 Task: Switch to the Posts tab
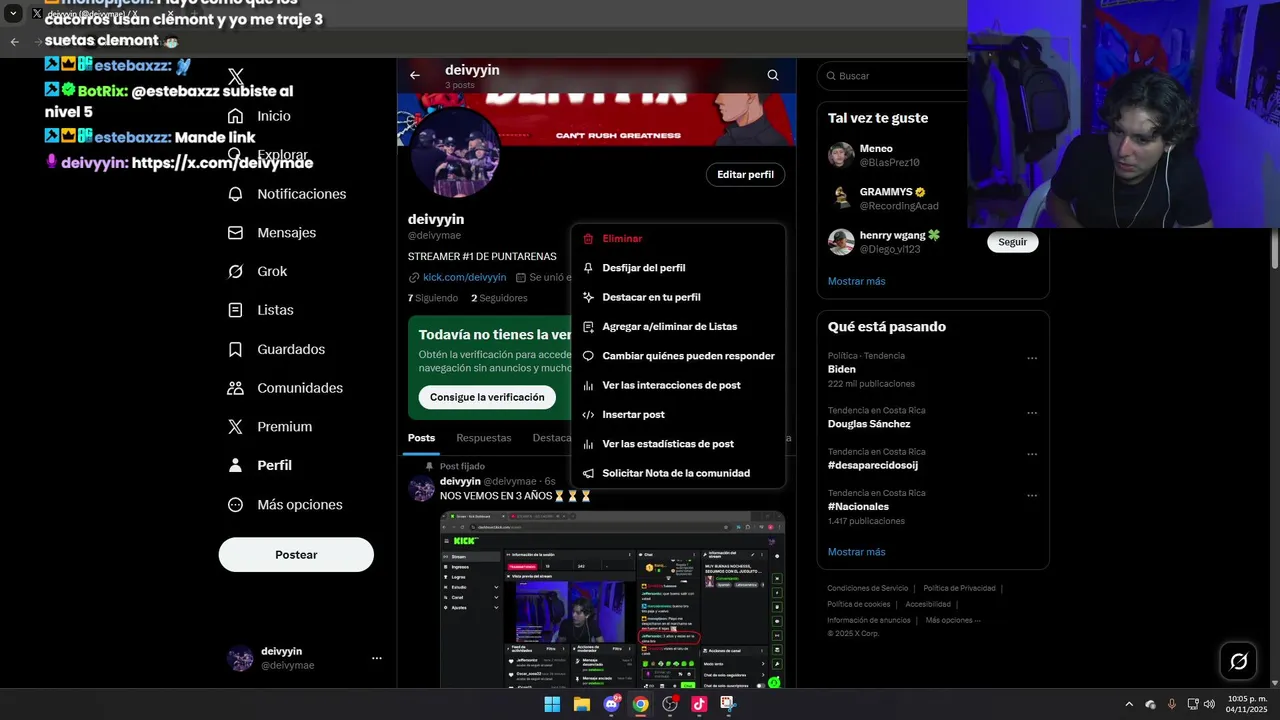coord(421,438)
